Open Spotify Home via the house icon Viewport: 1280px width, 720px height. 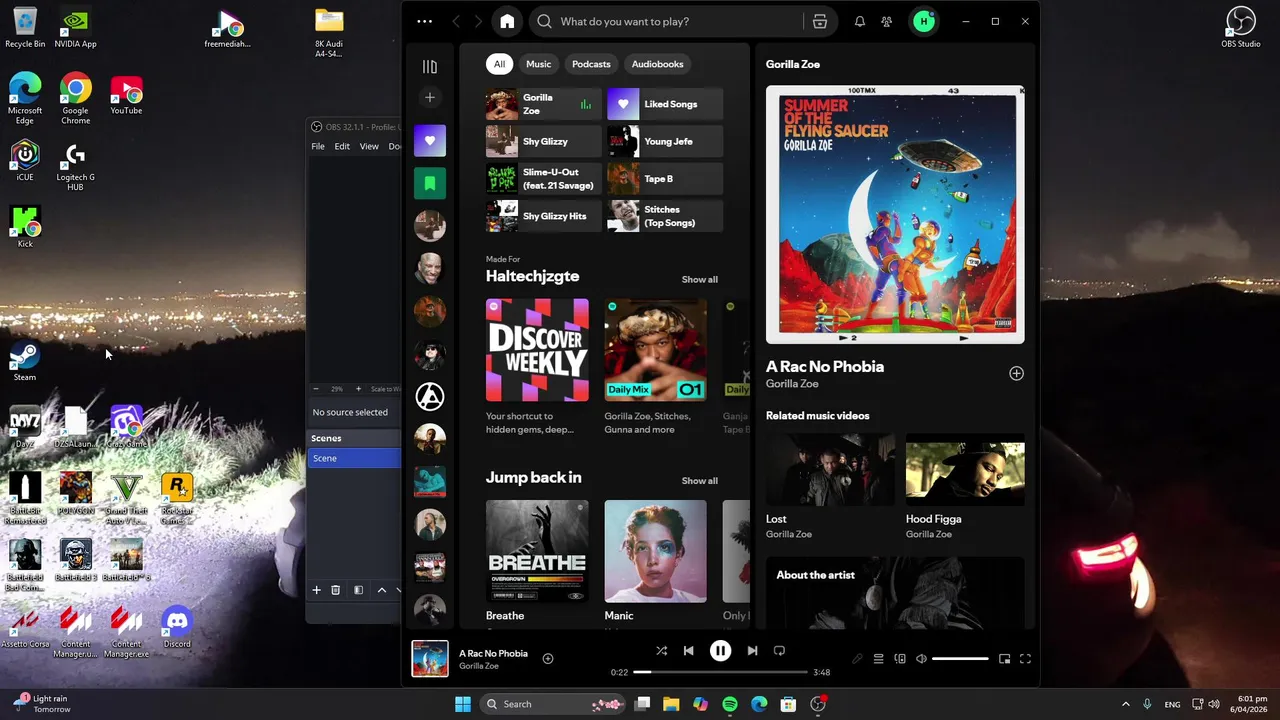(507, 21)
